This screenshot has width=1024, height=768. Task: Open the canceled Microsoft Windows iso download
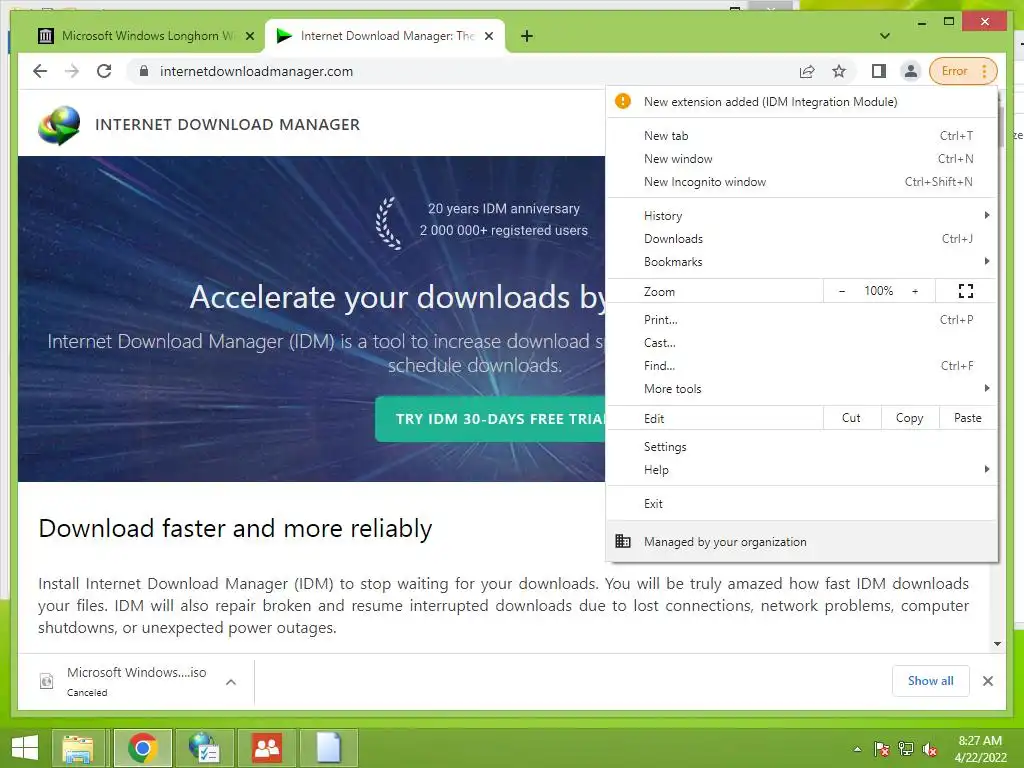tap(136, 681)
